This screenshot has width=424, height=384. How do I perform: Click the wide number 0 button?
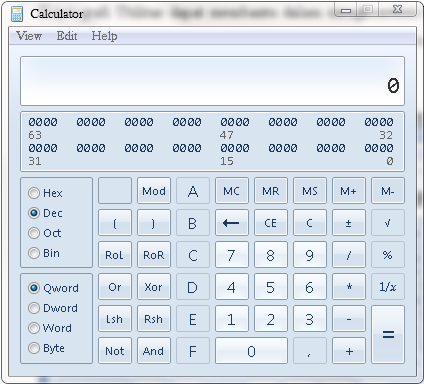coord(251,351)
